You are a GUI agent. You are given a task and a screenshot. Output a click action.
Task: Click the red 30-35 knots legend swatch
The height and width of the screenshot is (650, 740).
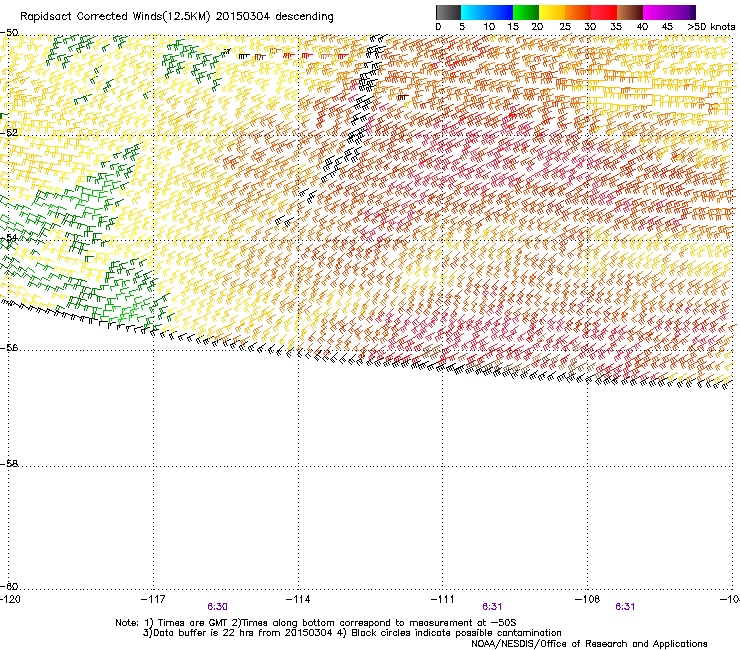pyautogui.click(x=604, y=12)
